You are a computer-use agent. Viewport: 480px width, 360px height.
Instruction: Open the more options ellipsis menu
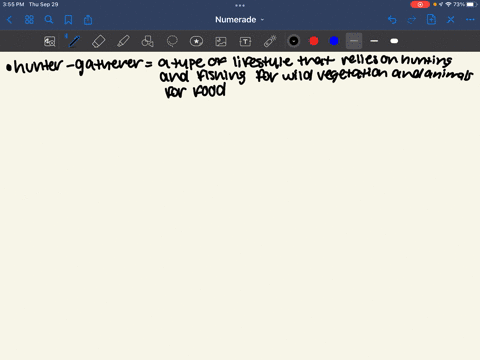tap(470, 20)
